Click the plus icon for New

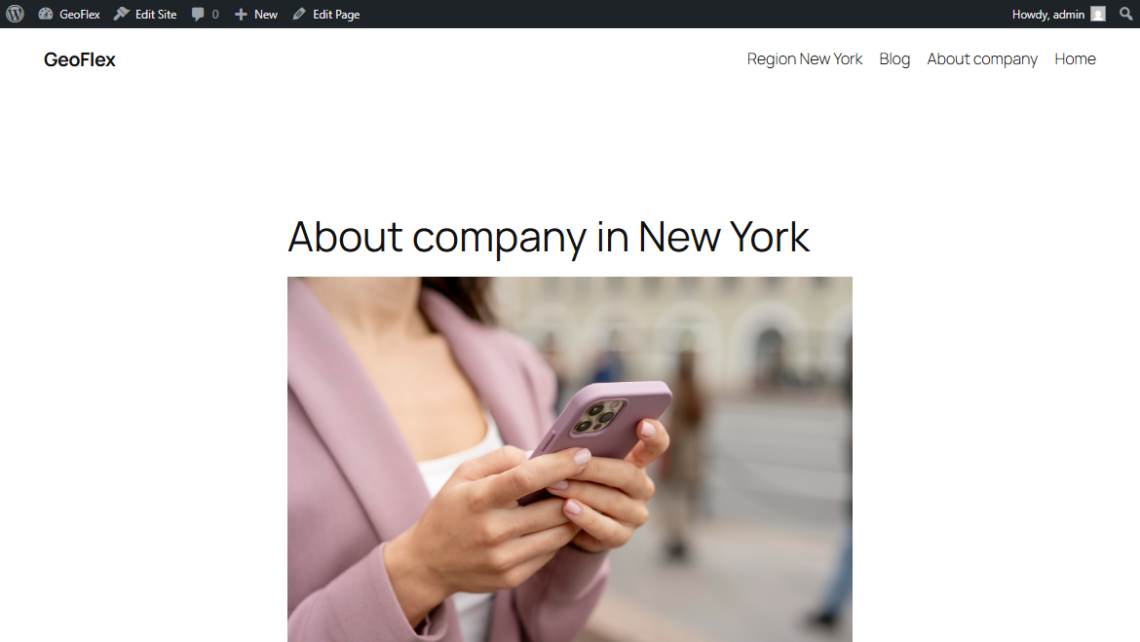coord(241,14)
